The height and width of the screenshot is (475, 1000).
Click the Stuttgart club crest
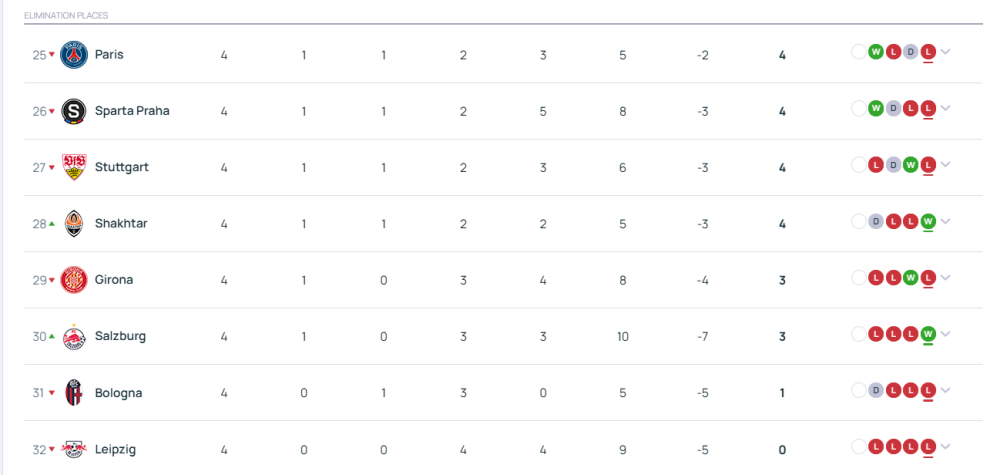(74, 167)
